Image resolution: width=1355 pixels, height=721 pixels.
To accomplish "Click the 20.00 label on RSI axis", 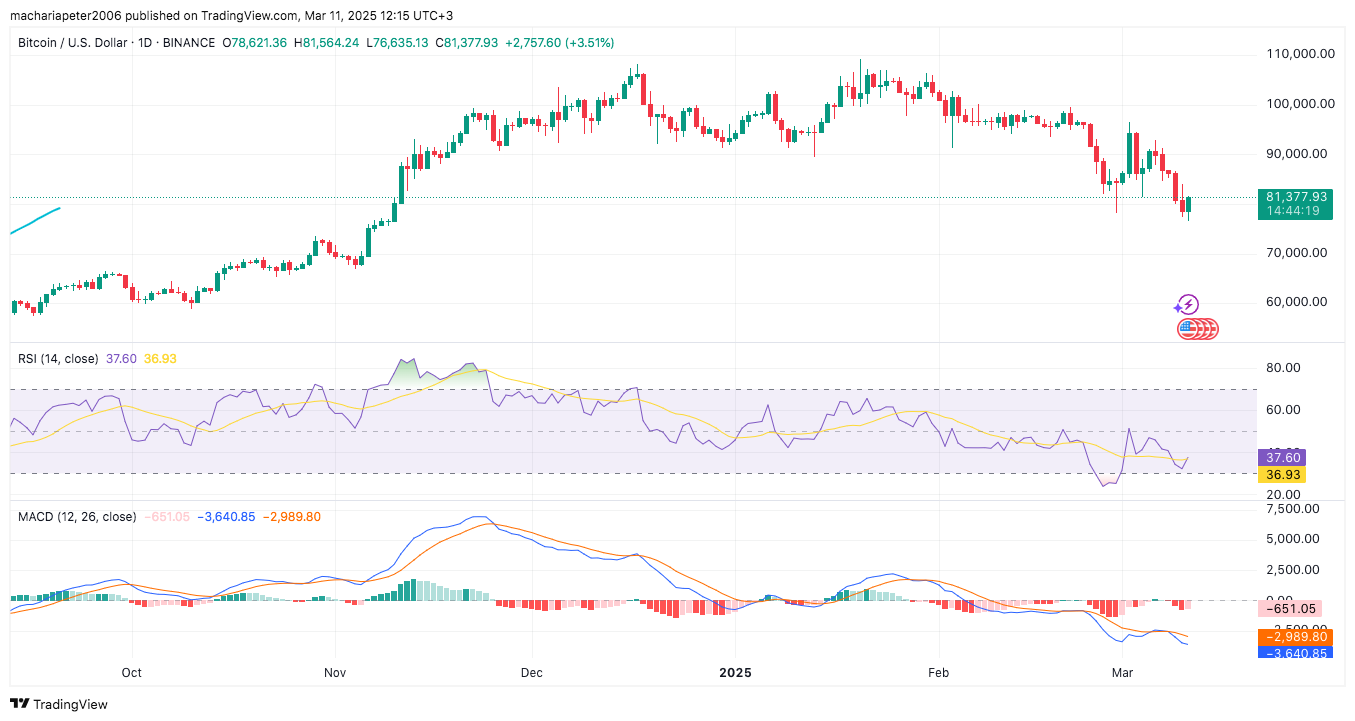I will (1284, 494).
